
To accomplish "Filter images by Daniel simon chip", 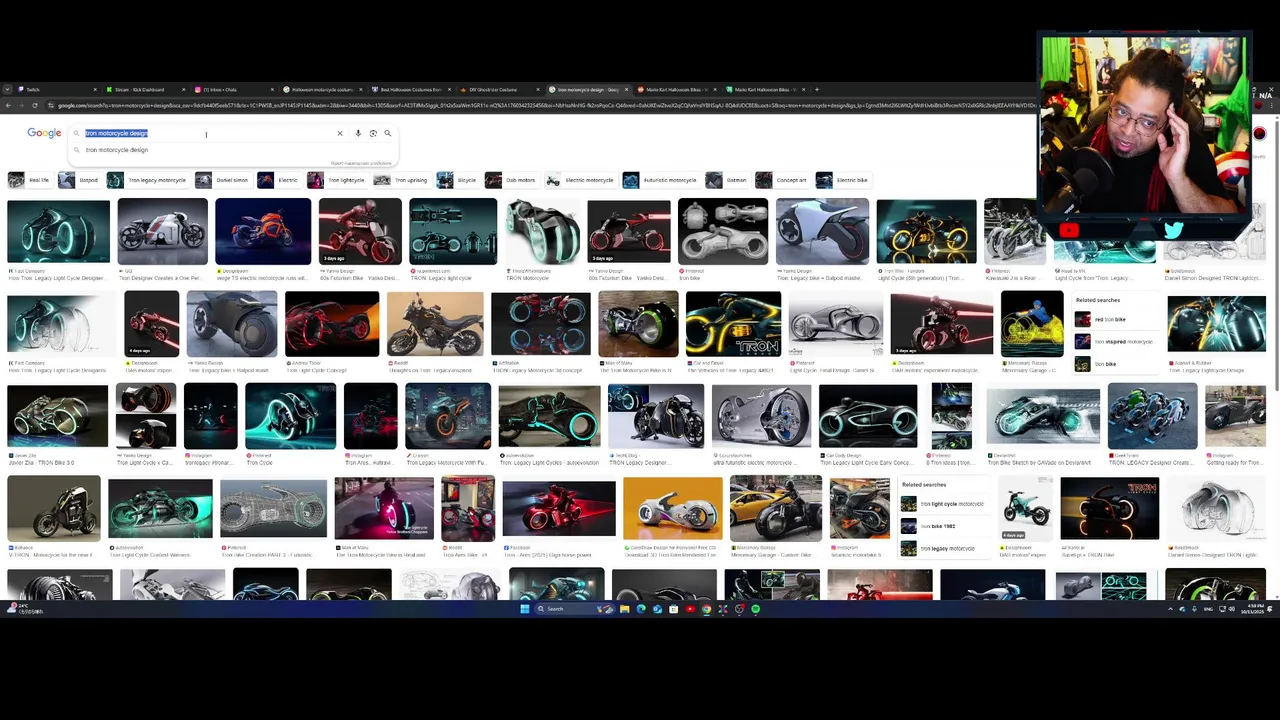I will [x=223, y=180].
